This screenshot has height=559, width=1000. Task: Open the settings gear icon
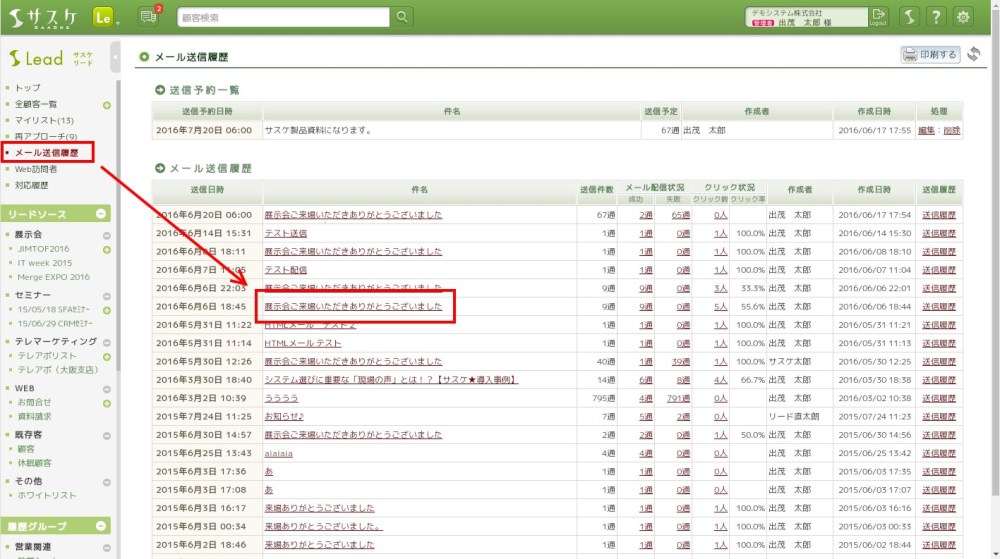(963, 17)
